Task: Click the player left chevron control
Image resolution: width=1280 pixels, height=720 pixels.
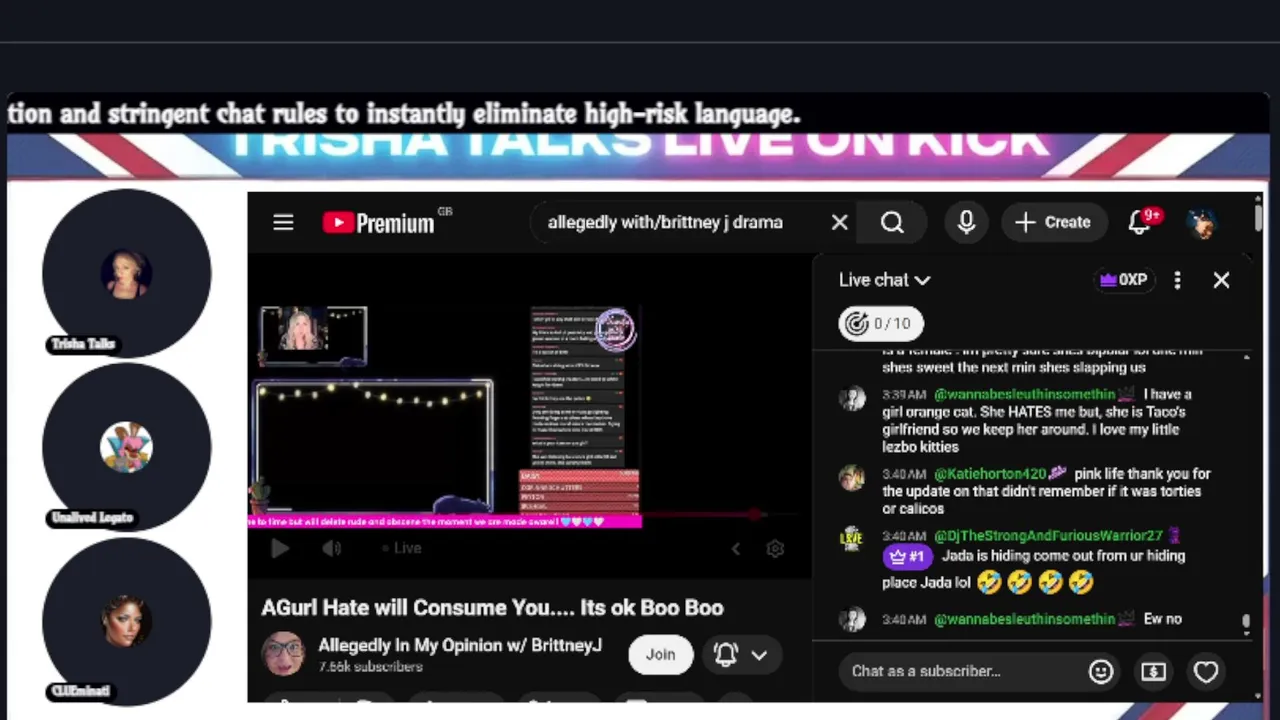Action: [x=736, y=548]
